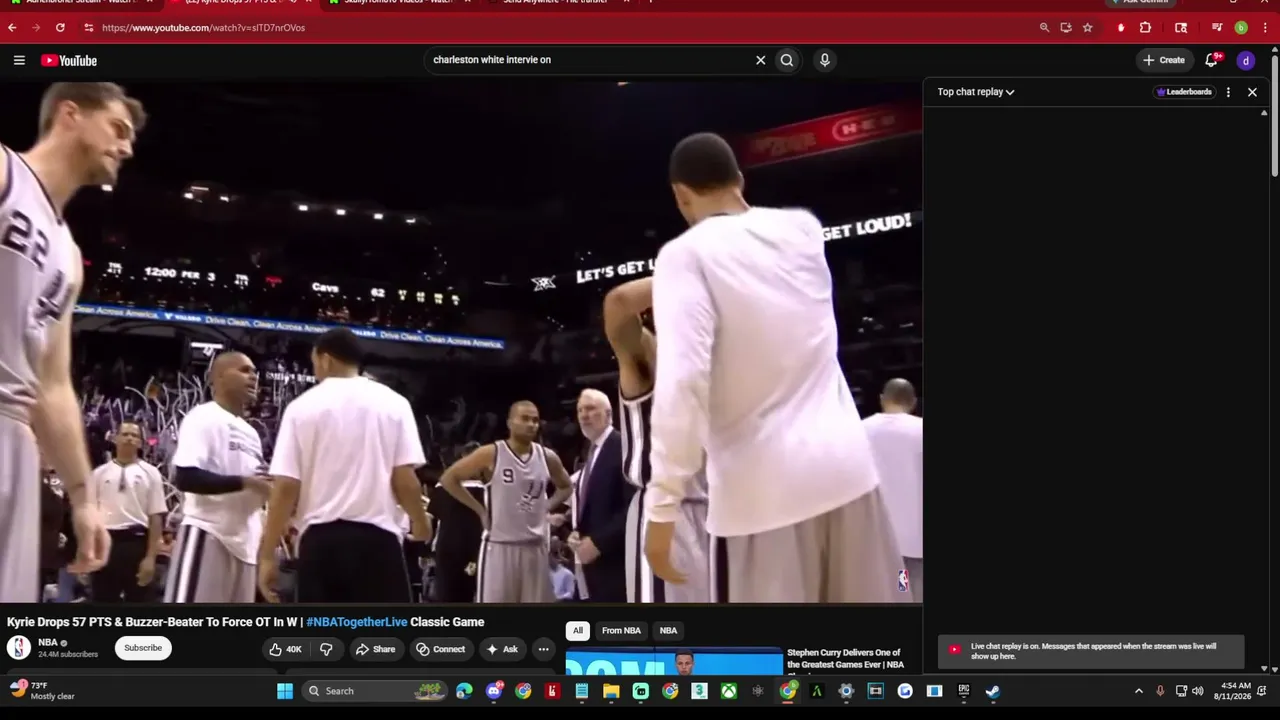This screenshot has width=1280, height=720.
Task: Open the weather widget showing 73°F
Action: click(42, 691)
